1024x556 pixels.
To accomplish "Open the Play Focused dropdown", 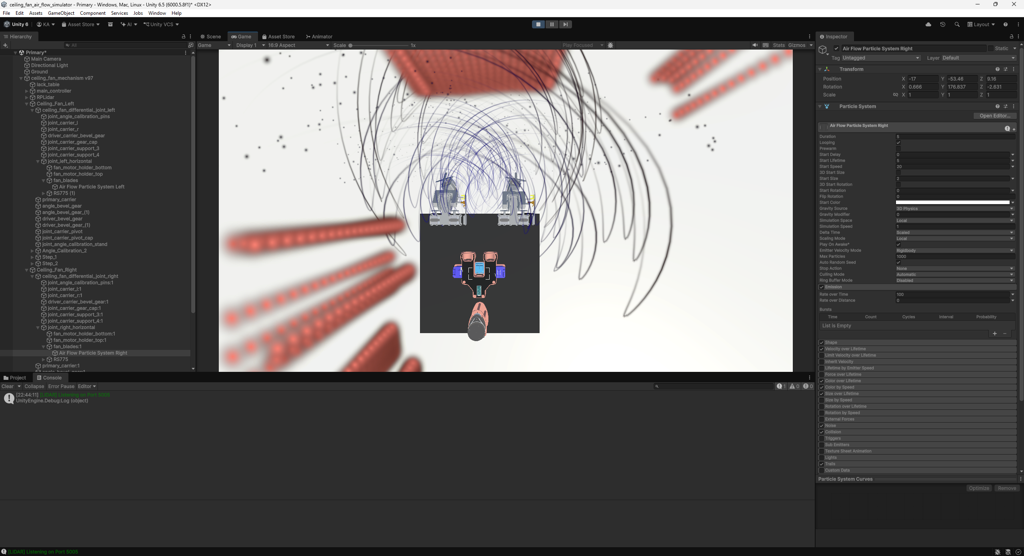I will coord(583,45).
